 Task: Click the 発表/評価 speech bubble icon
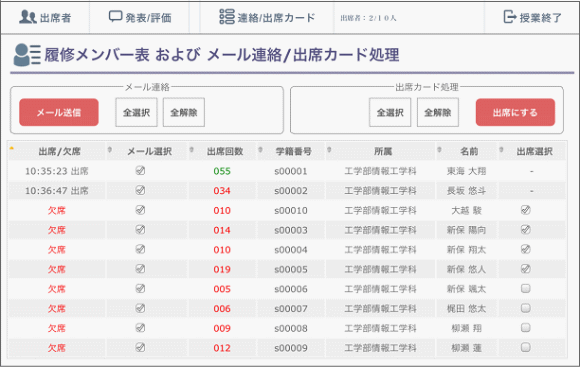pos(115,17)
